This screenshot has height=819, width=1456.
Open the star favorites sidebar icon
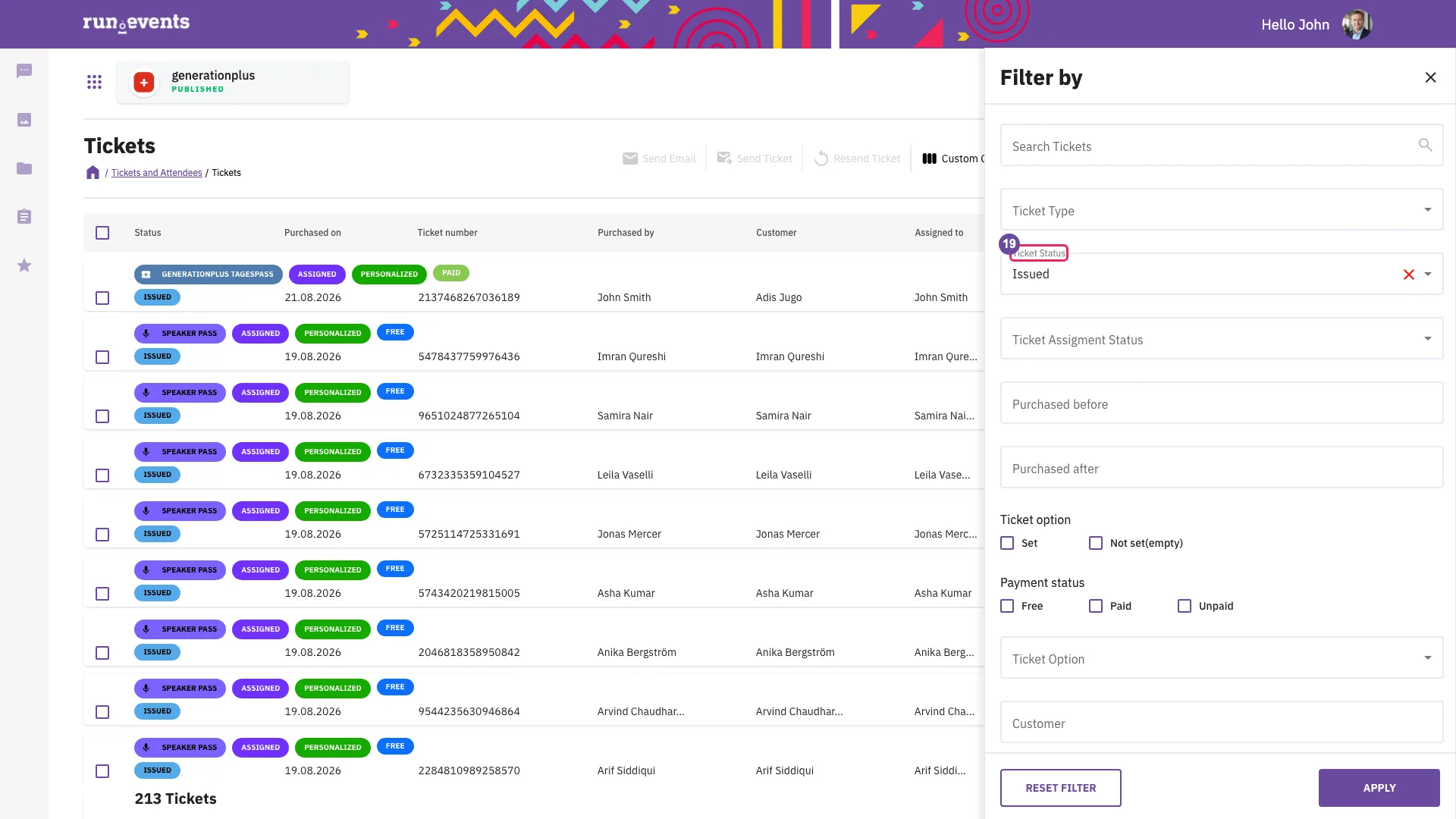coord(24,265)
